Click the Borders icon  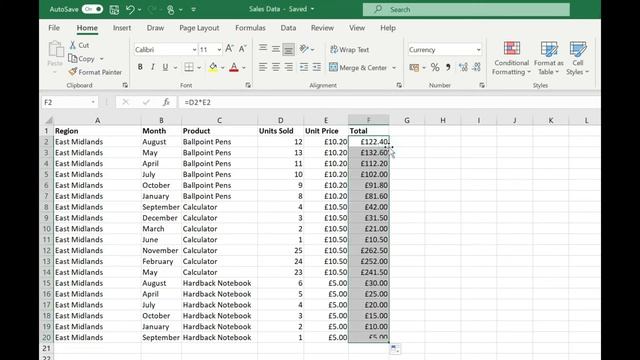pos(189,67)
